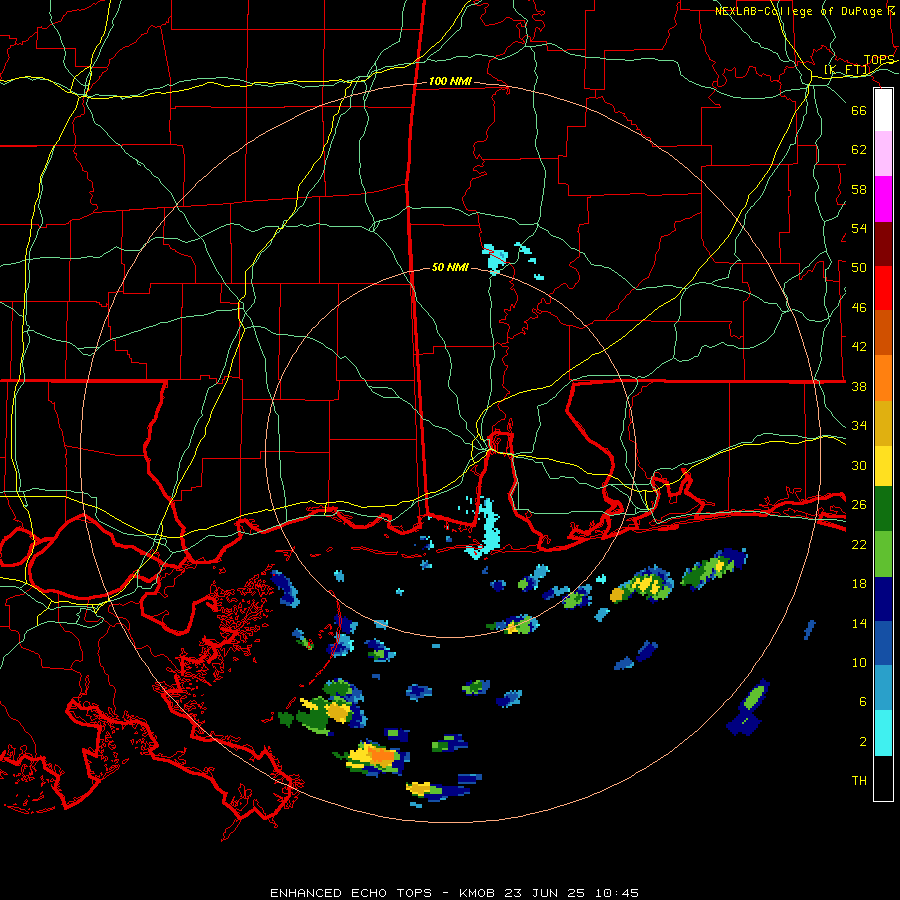Select the light pink legend color band
This screenshot has height=900, width=900.
tap(883, 154)
